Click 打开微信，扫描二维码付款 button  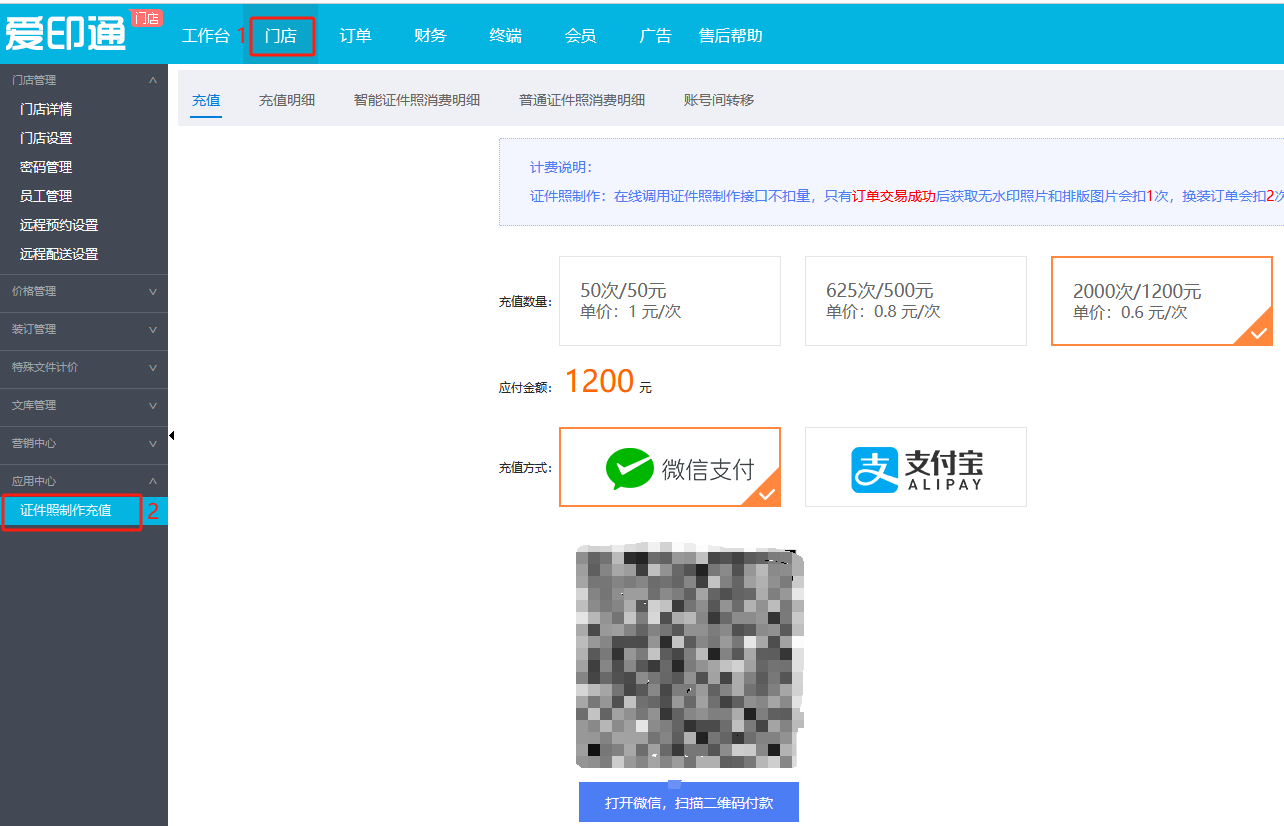[688, 802]
